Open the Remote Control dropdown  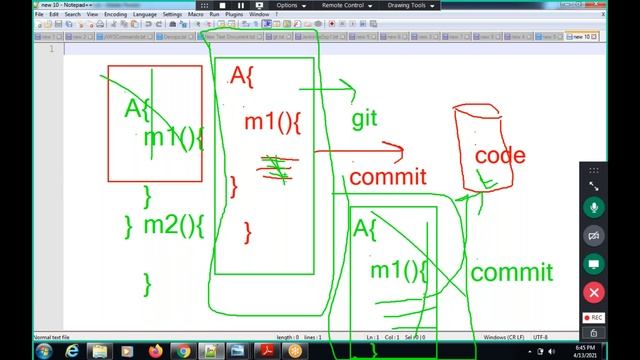(x=347, y=5)
